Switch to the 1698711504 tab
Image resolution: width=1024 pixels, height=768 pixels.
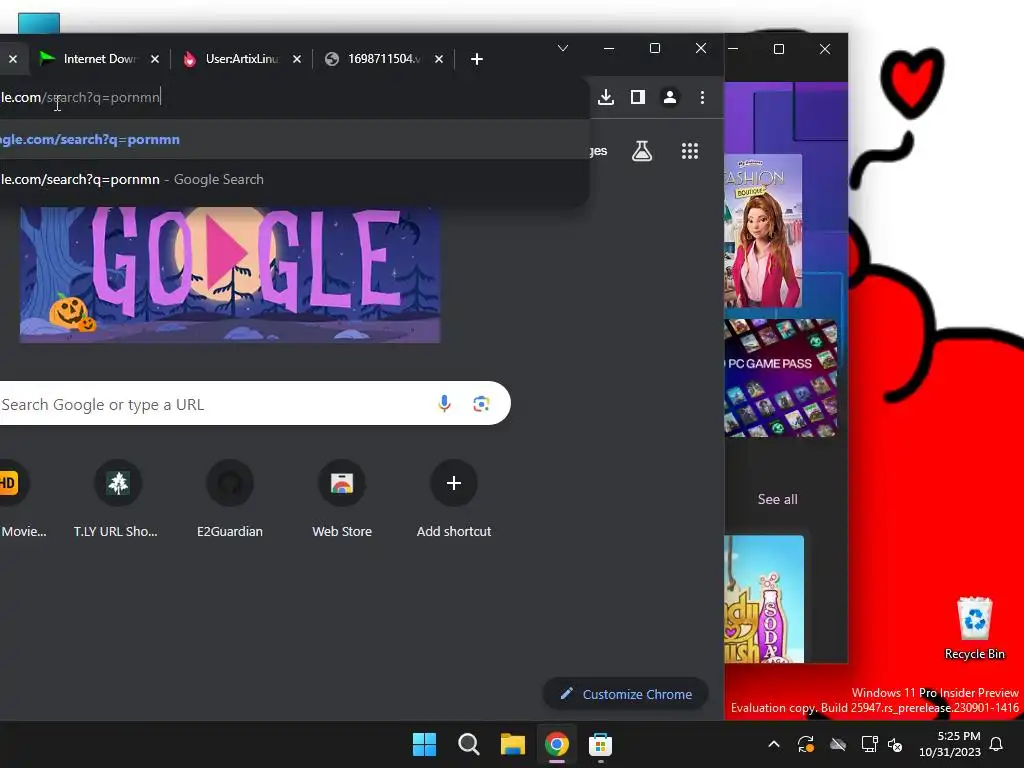383,59
